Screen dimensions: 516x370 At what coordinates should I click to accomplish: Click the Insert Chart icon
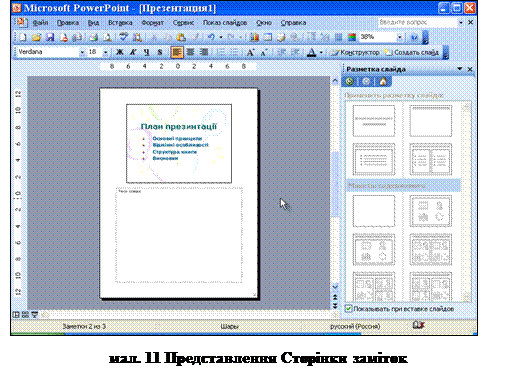click(x=254, y=37)
